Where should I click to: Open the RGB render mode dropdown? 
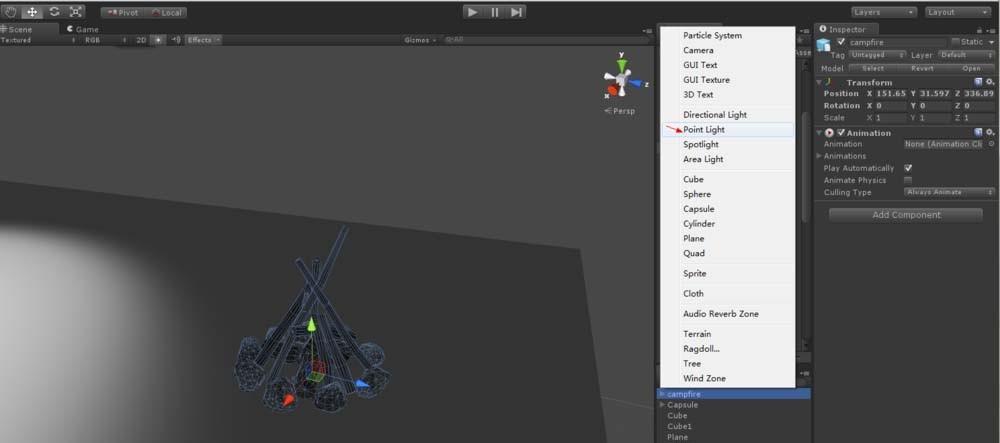[105, 40]
